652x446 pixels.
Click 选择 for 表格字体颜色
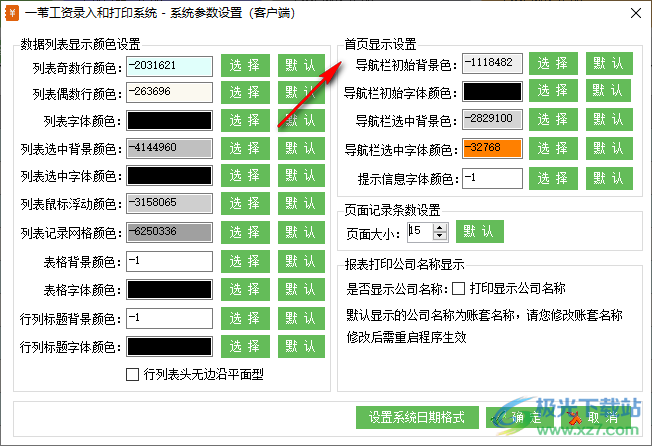[245, 289]
